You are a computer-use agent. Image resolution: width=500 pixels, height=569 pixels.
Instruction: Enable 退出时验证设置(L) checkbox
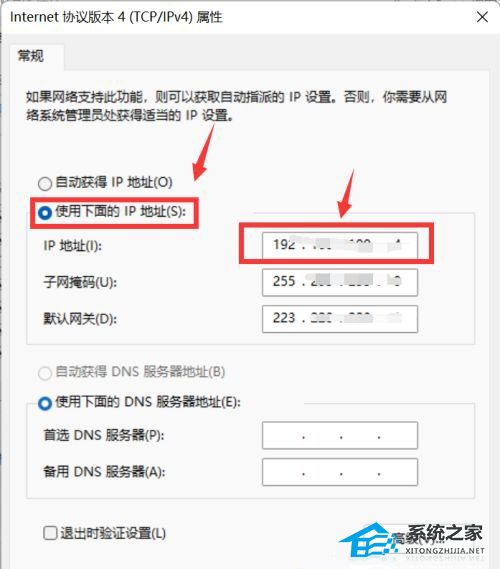(50, 533)
